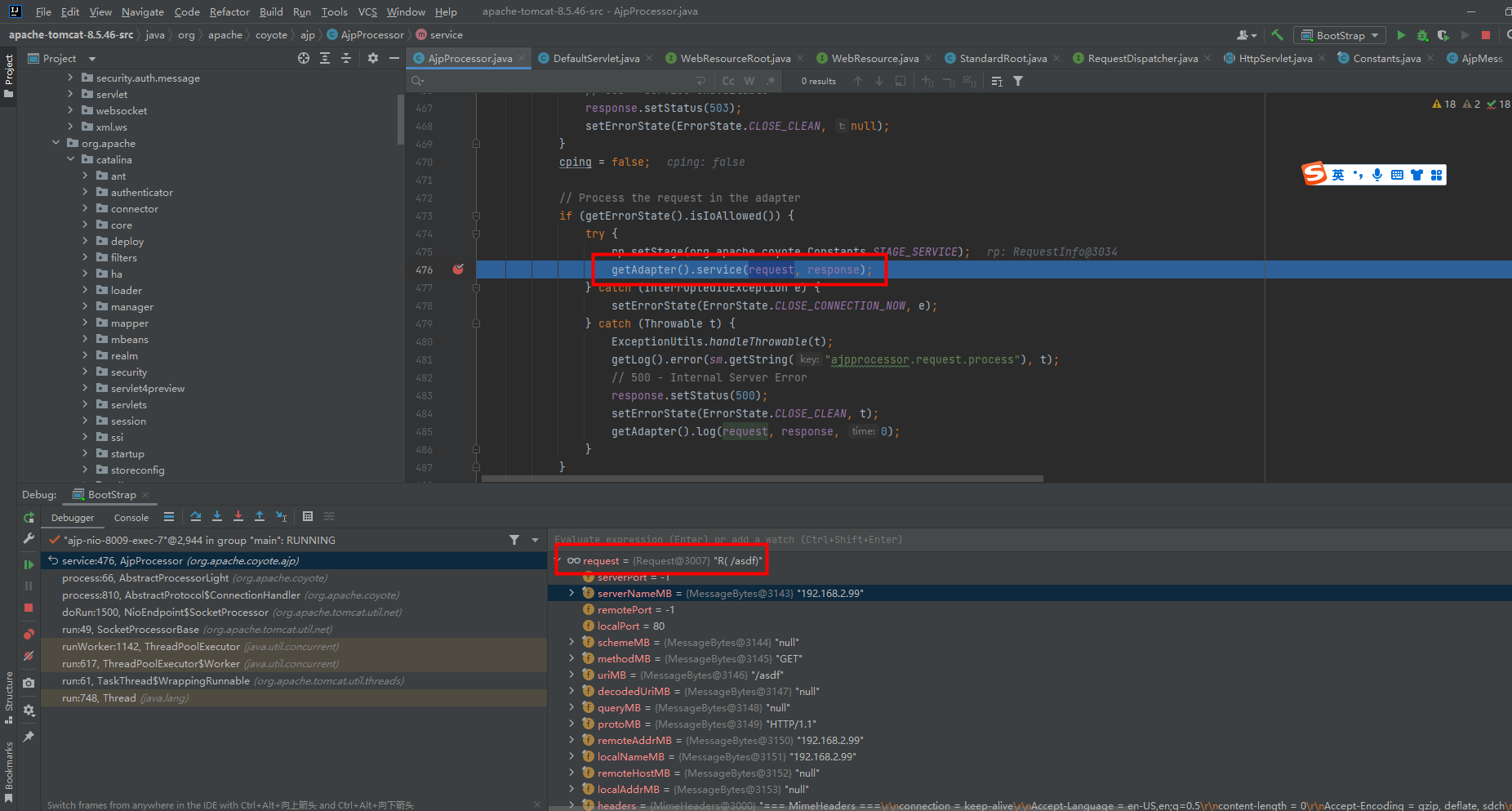Collapse all nodes in Project panel
The image size is (1512, 811).
click(x=346, y=58)
